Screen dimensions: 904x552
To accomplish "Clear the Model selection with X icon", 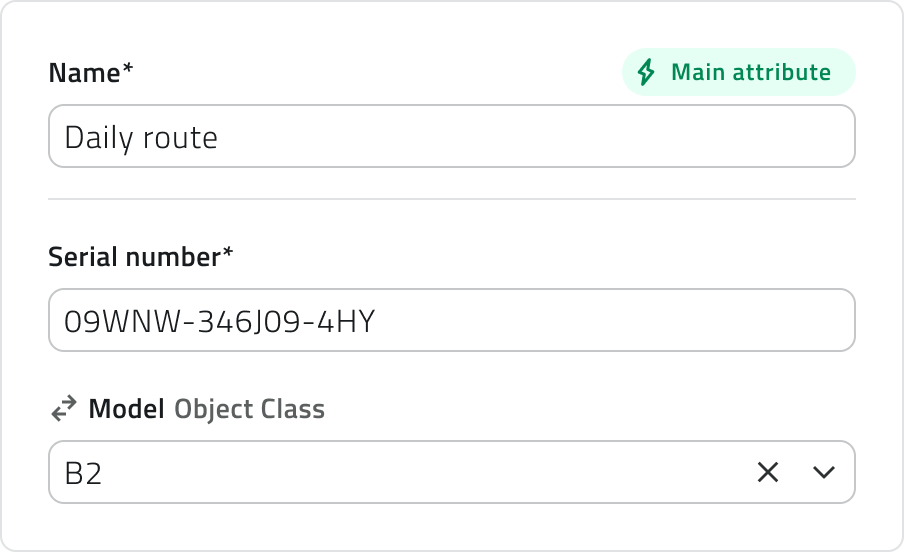I will [x=768, y=472].
